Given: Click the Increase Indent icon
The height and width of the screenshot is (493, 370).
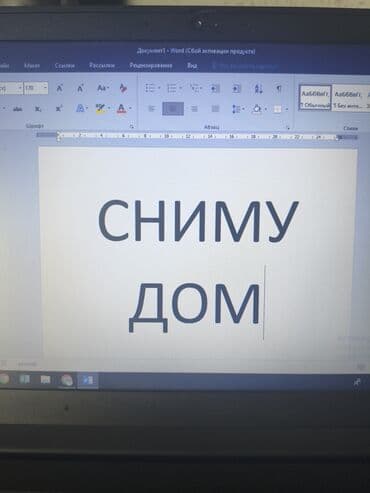Looking at the screenshot, I should pyautogui.click(x=236, y=88).
